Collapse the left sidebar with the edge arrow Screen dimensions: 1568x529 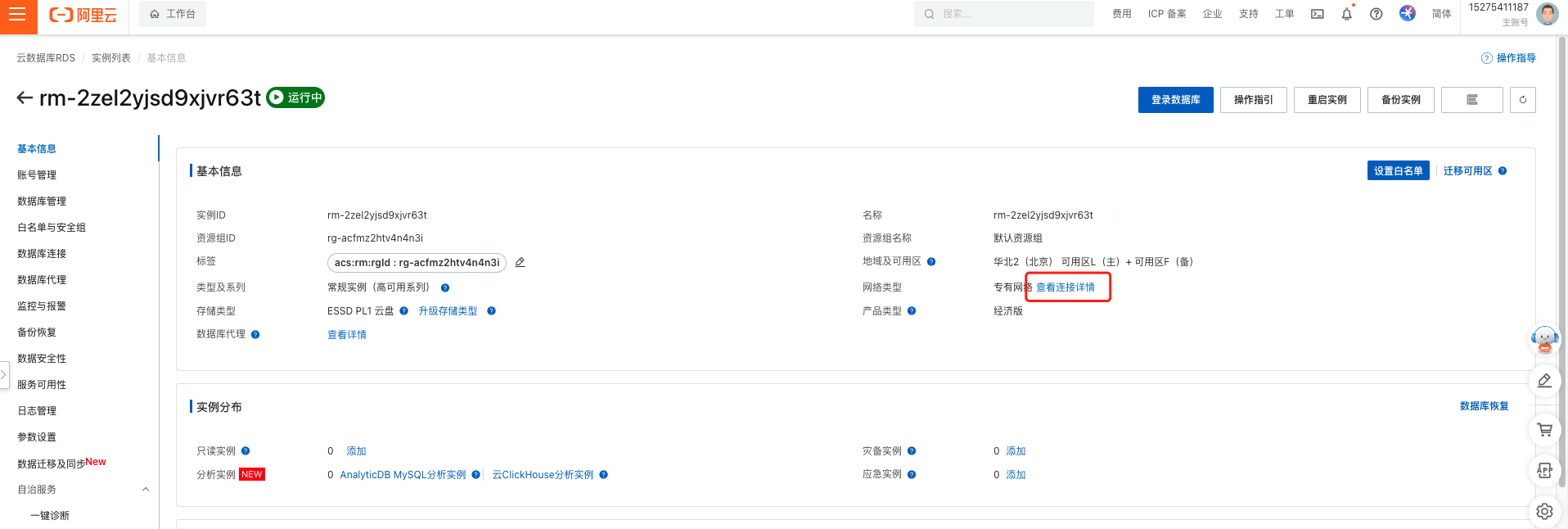click(3, 374)
